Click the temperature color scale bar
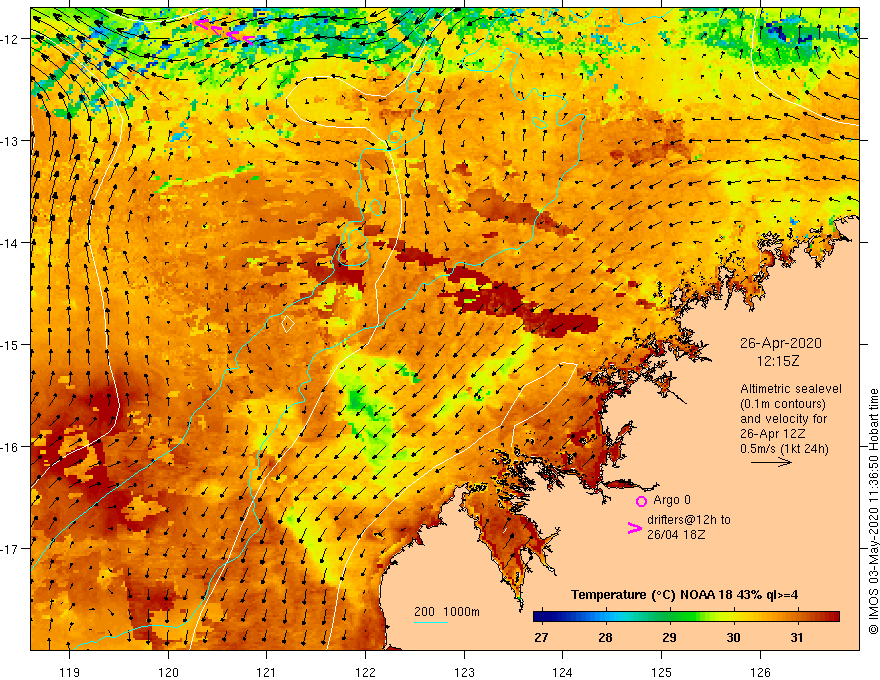The width and height of the screenshot is (880, 680). pos(686,617)
